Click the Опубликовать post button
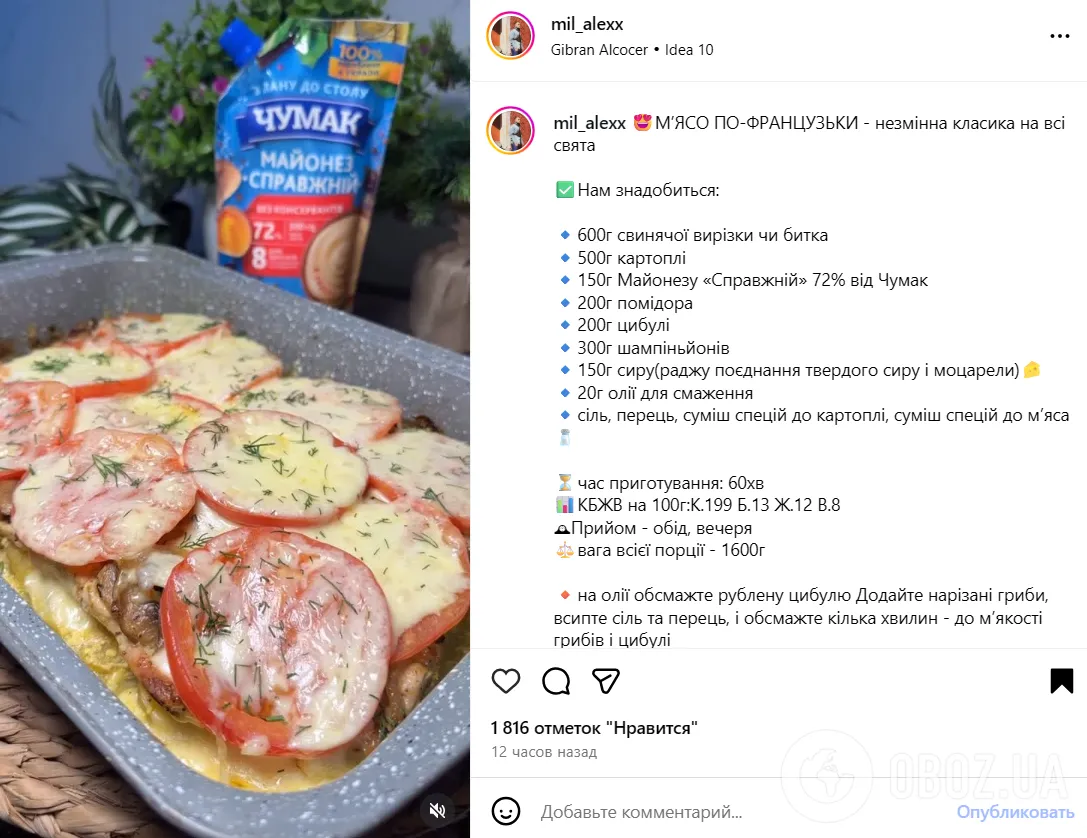Image resolution: width=1087 pixels, height=838 pixels. point(1015,812)
